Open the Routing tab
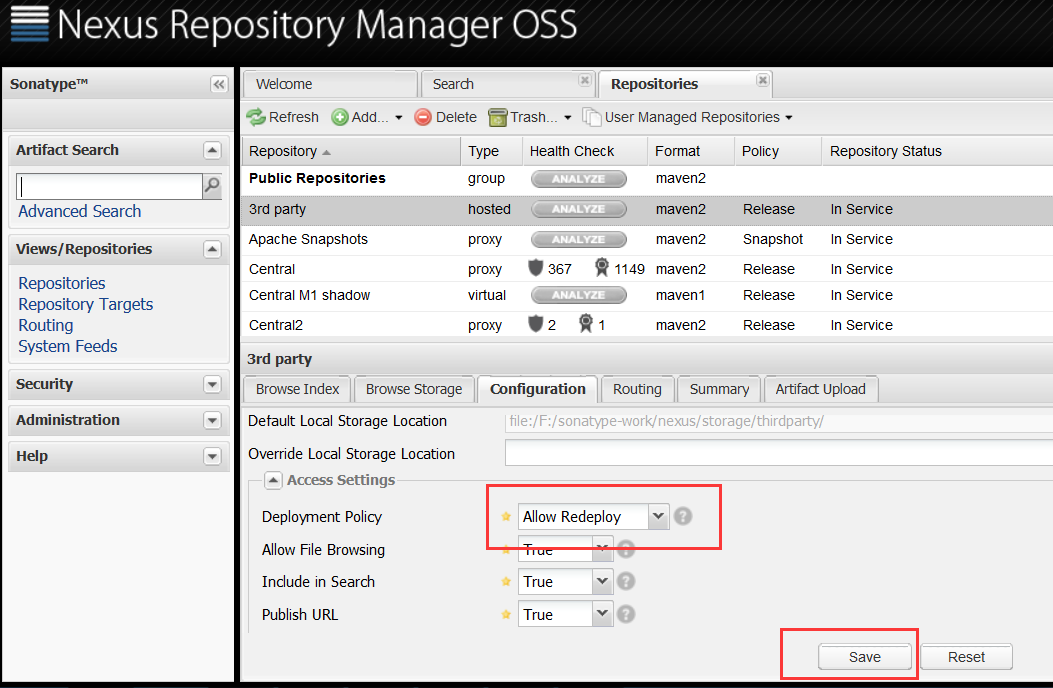1053x688 pixels. (637, 389)
